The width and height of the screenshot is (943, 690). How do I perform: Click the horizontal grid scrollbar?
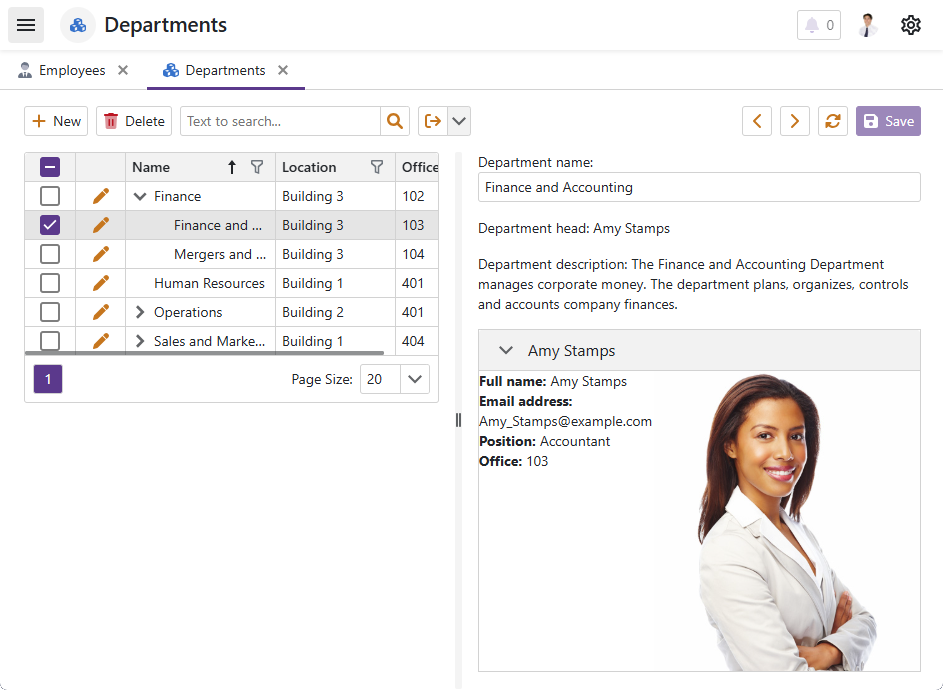coord(204,353)
